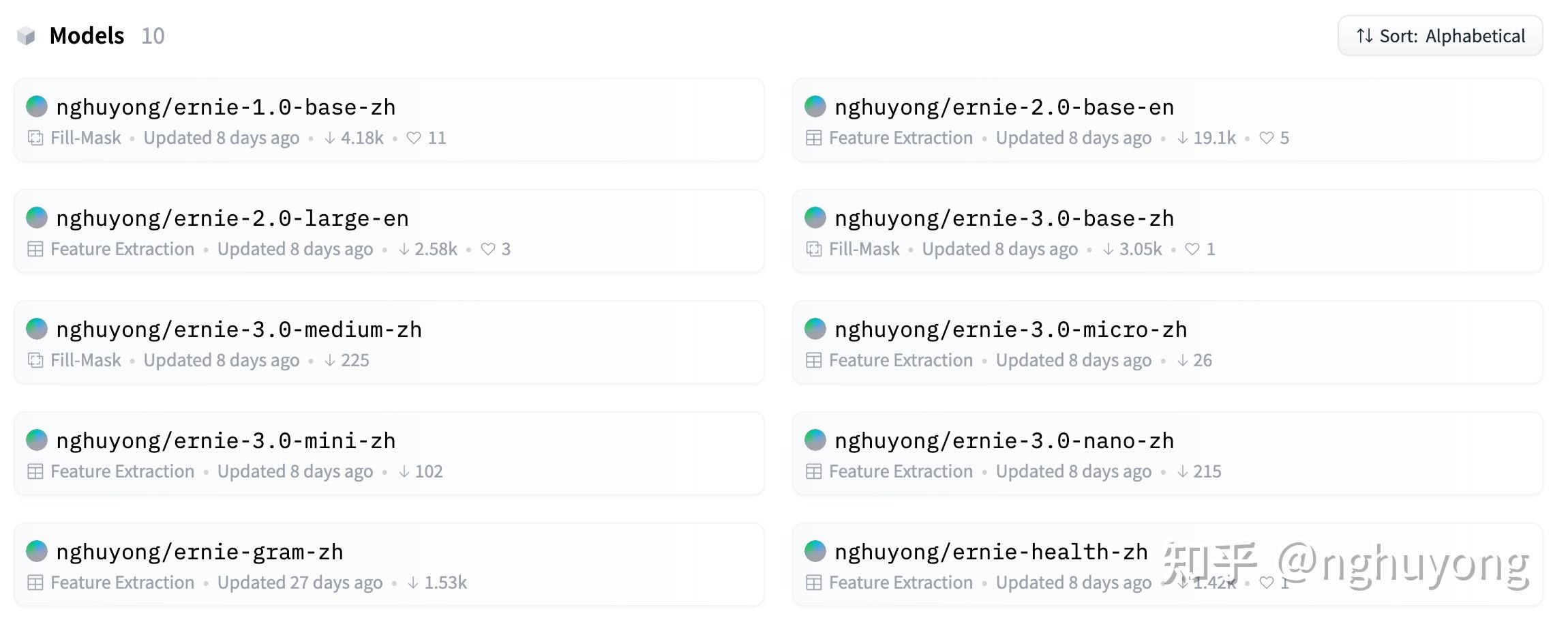Screen dimensions: 1568x633
Task: Click the download arrow icon on ernie-2.0-large-en
Action: 404,249
